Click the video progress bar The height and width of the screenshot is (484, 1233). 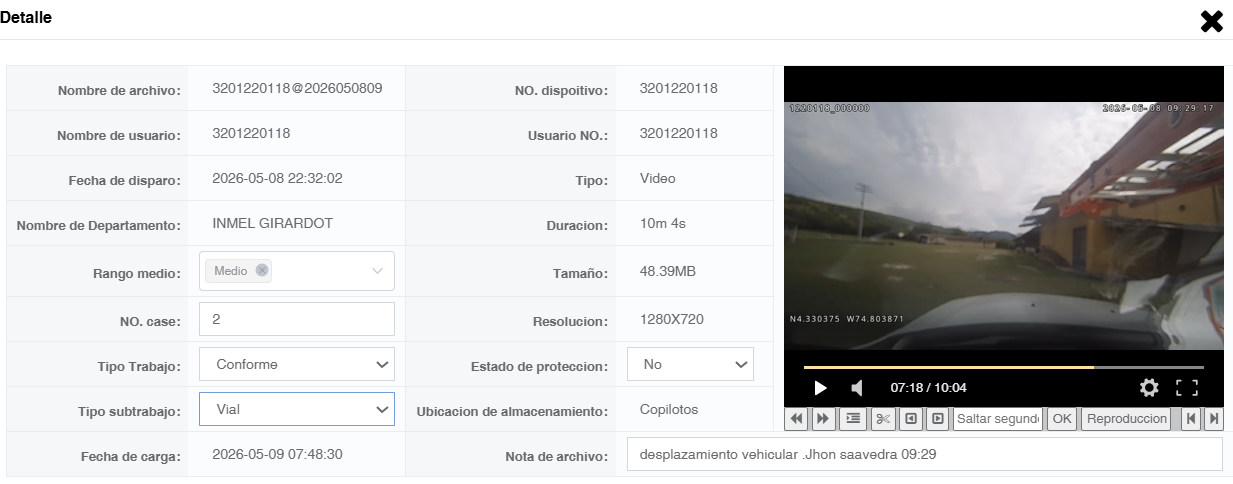pyautogui.click(x=1003, y=367)
